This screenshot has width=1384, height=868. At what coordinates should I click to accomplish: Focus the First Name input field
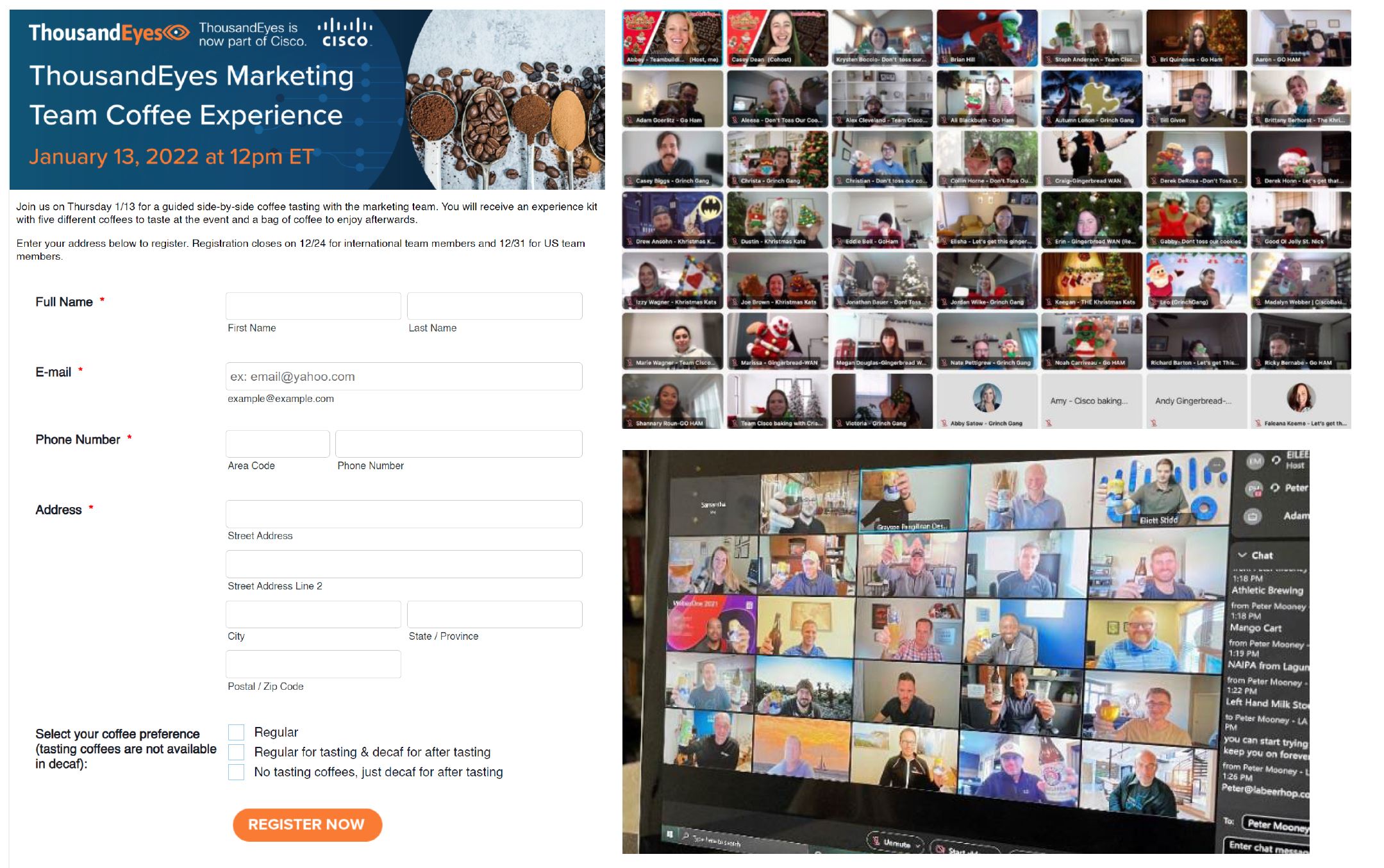[x=313, y=306]
